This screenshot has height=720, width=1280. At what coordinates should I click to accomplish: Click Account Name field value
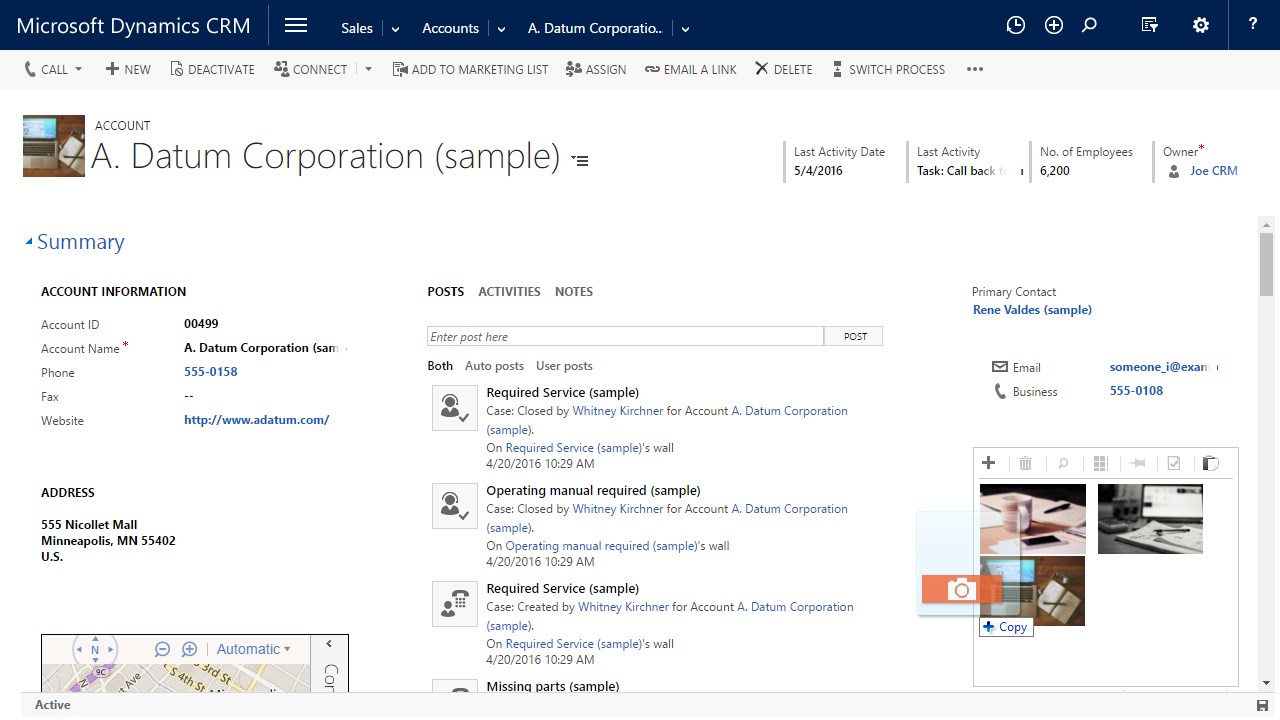tap(265, 348)
